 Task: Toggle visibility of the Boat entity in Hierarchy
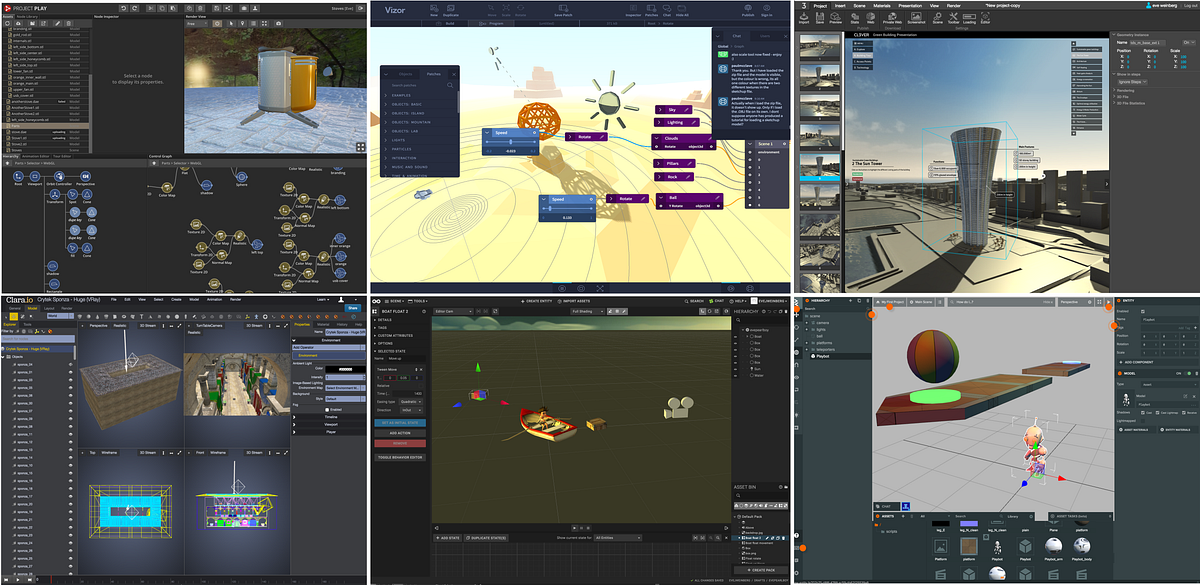735,337
